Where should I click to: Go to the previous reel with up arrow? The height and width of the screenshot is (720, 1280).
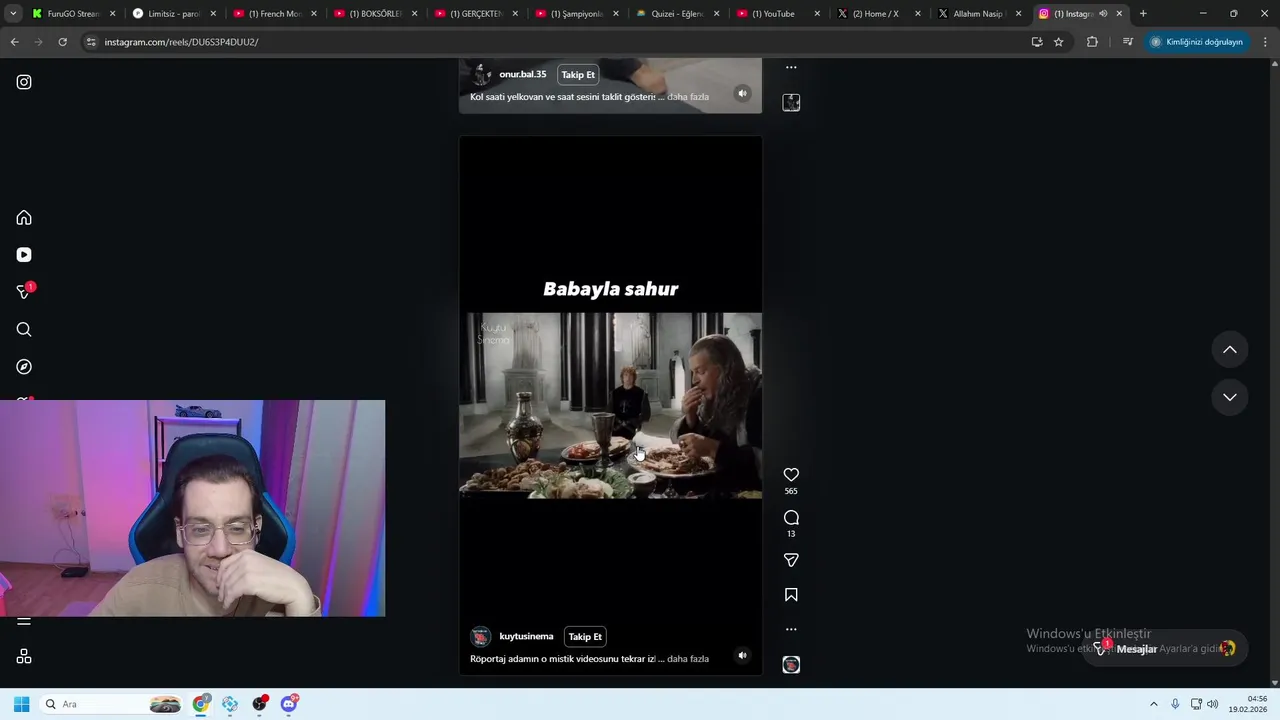click(1230, 350)
